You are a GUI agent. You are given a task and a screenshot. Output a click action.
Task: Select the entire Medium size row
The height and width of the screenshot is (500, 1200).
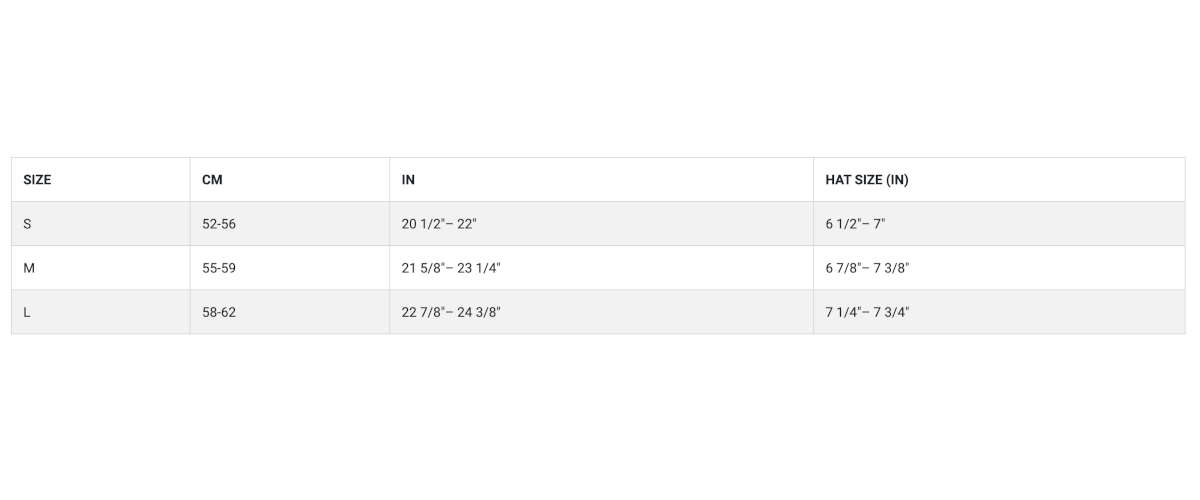tap(600, 268)
